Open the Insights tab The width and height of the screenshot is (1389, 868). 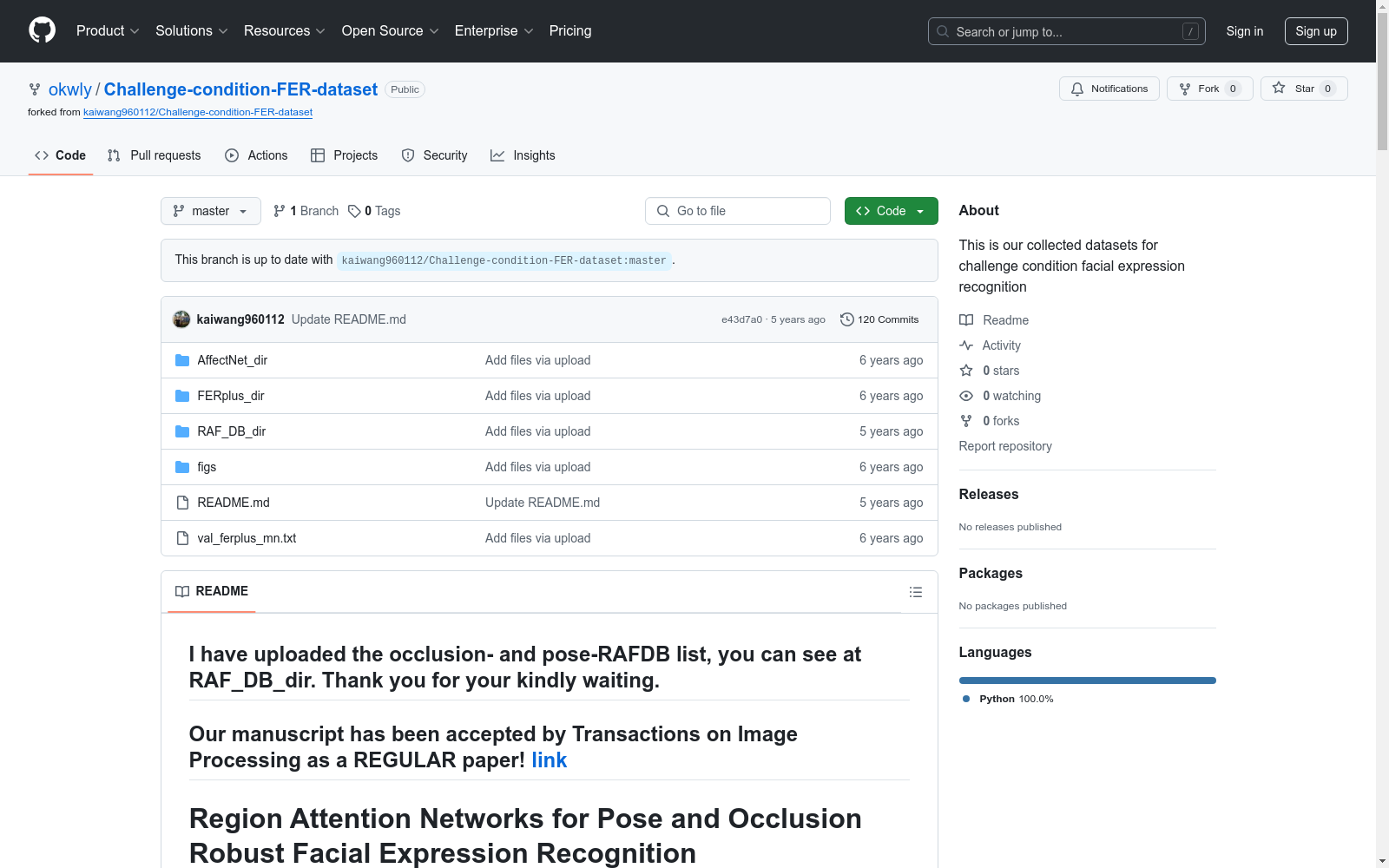click(x=523, y=155)
